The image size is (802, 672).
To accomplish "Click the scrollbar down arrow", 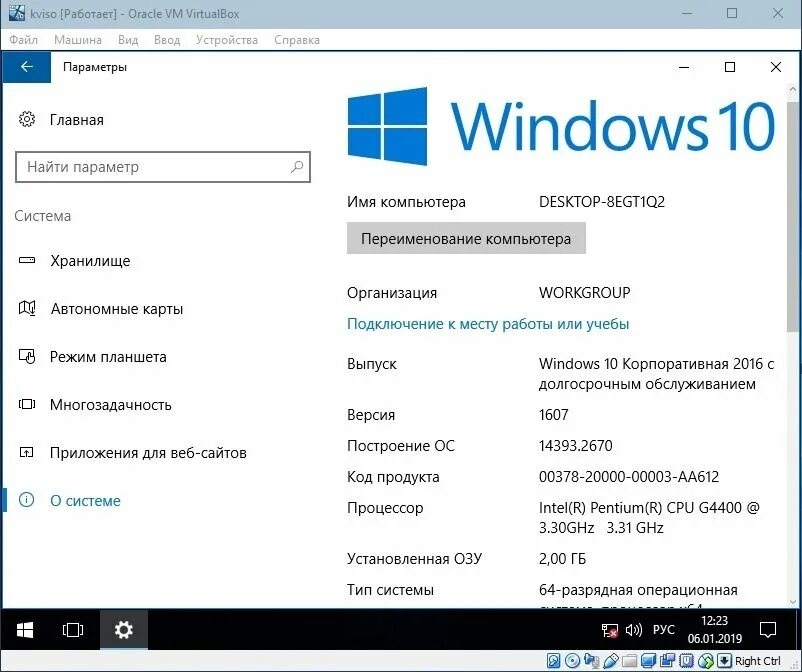I will click(x=792, y=601).
